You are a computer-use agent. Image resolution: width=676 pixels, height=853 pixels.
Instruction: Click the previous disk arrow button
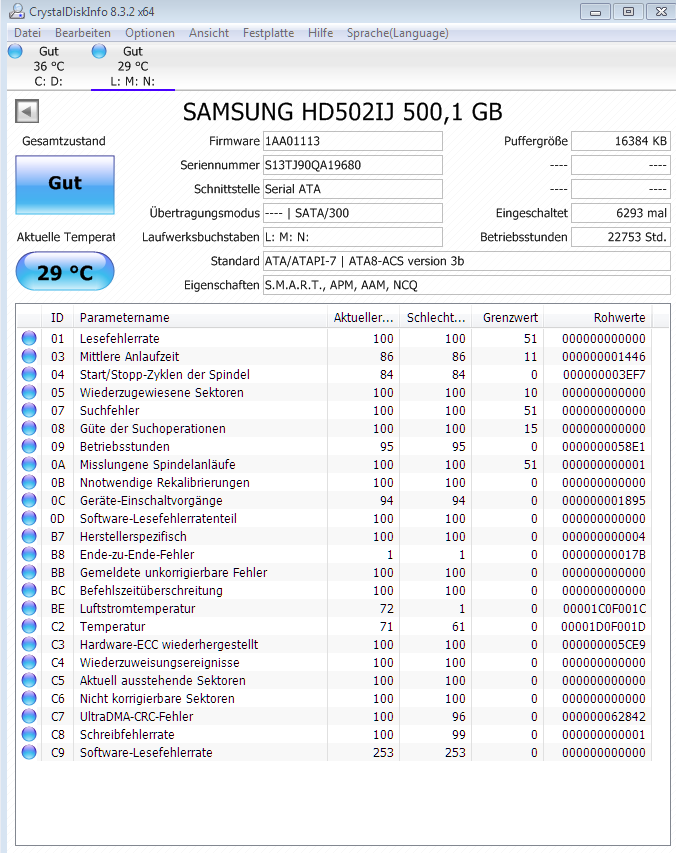click(27, 112)
